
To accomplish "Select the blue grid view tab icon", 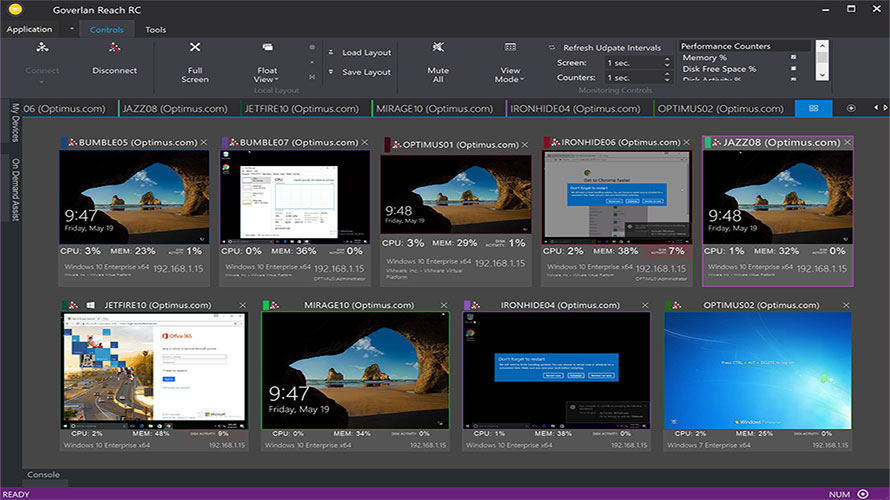I will point(813,108).
